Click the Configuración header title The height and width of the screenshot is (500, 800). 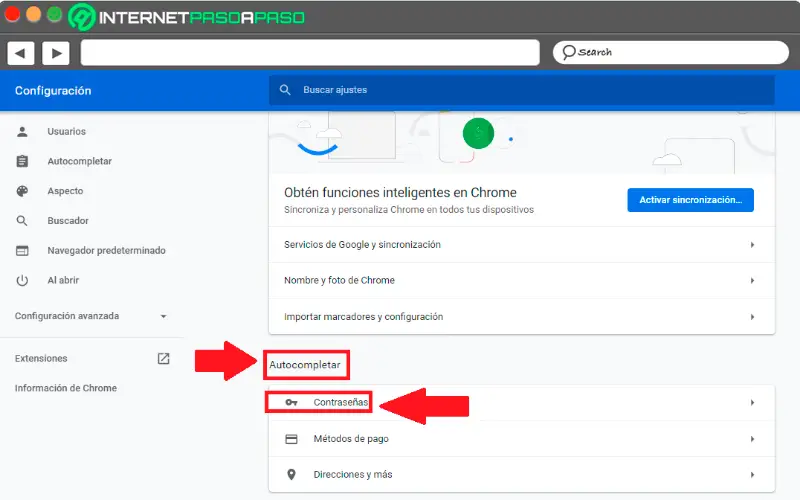tap(53, 91)
